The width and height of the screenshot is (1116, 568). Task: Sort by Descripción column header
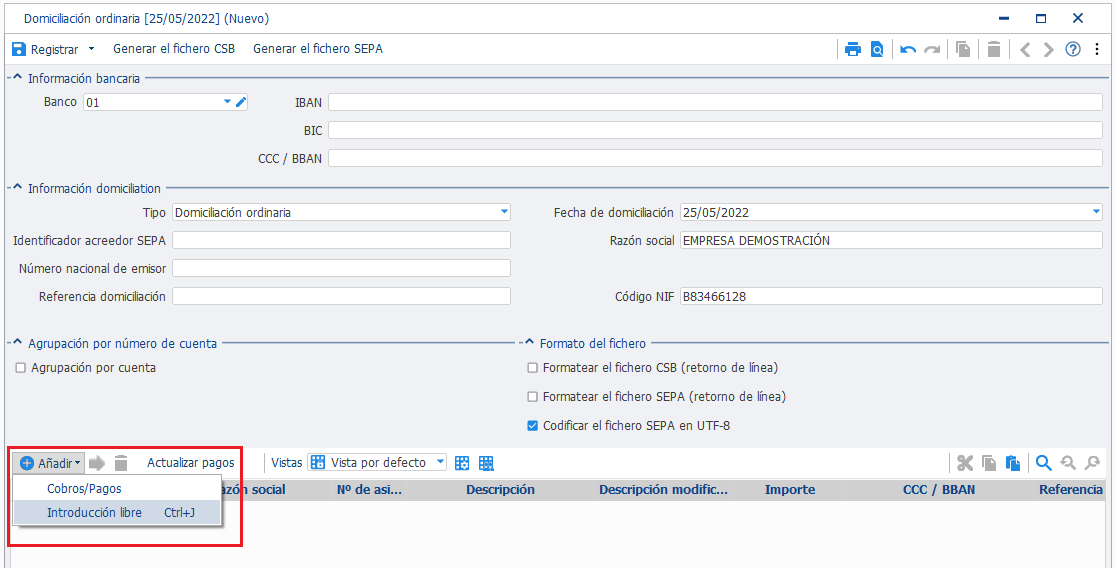click(500, 490)
